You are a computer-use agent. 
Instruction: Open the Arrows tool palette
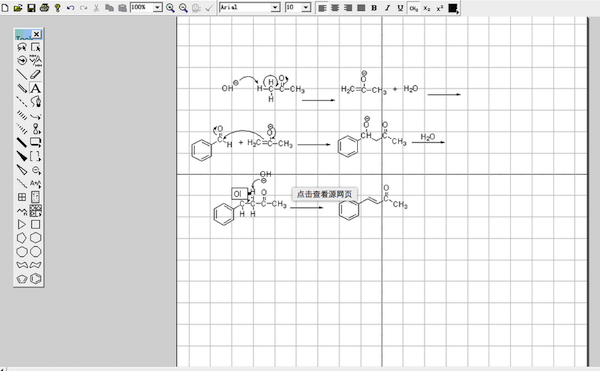(36, 115)
